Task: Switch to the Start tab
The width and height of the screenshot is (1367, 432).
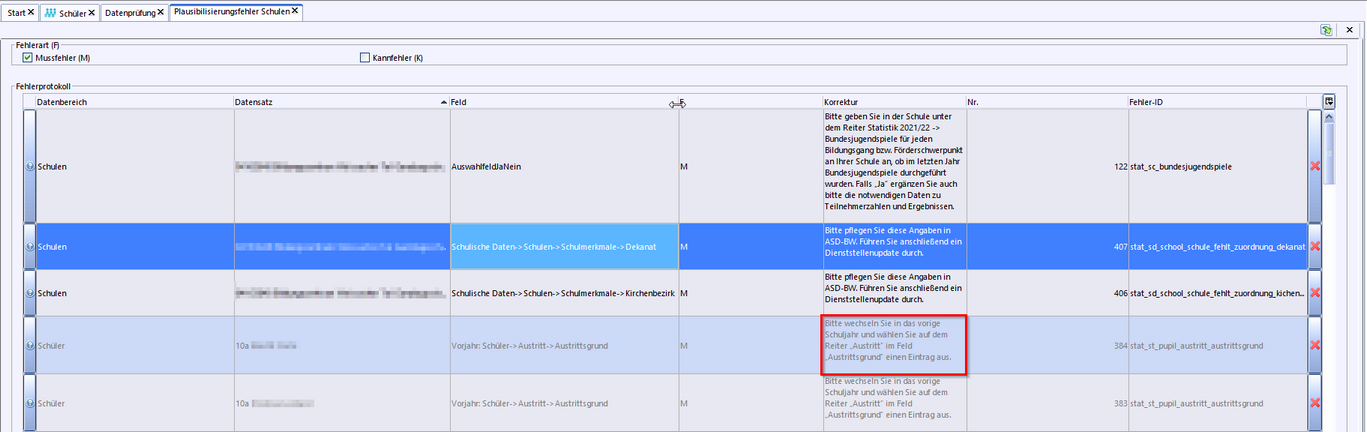Action: (x=16, y=12)
